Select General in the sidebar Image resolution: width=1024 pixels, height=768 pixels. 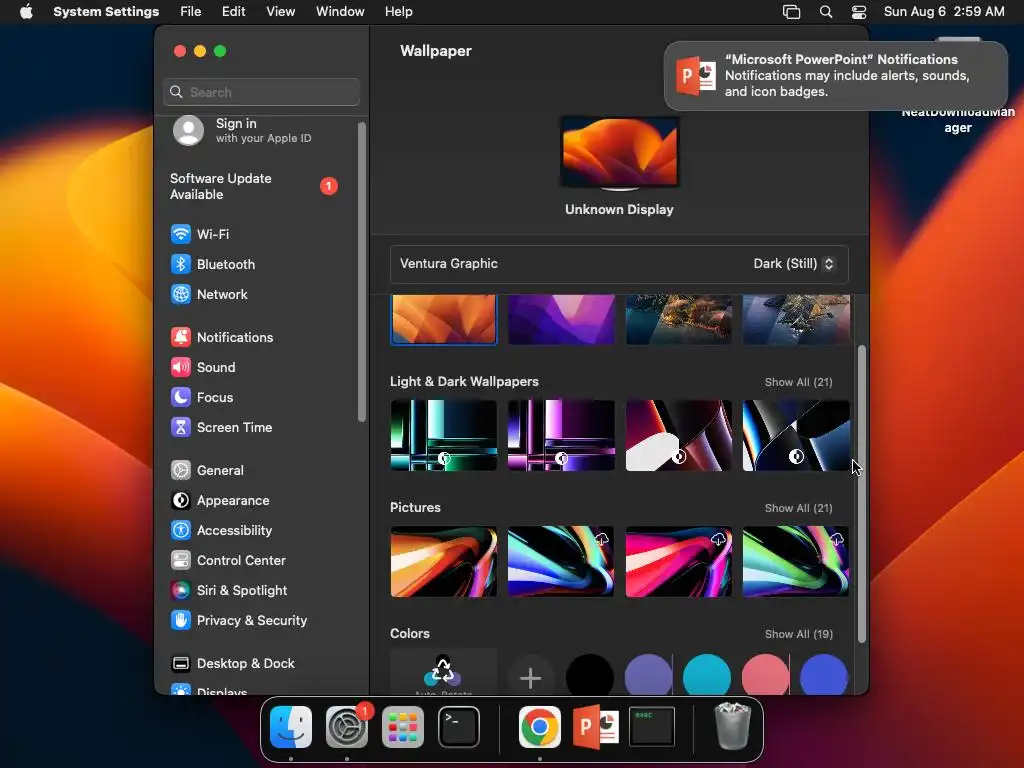tap(207, 470)
